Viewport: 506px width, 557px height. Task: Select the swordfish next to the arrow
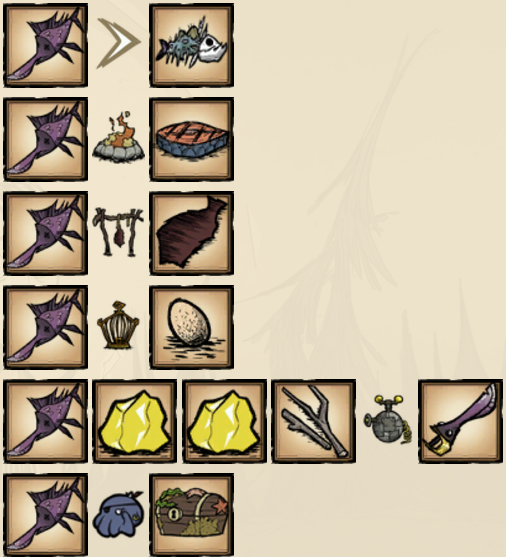[45, 45]
